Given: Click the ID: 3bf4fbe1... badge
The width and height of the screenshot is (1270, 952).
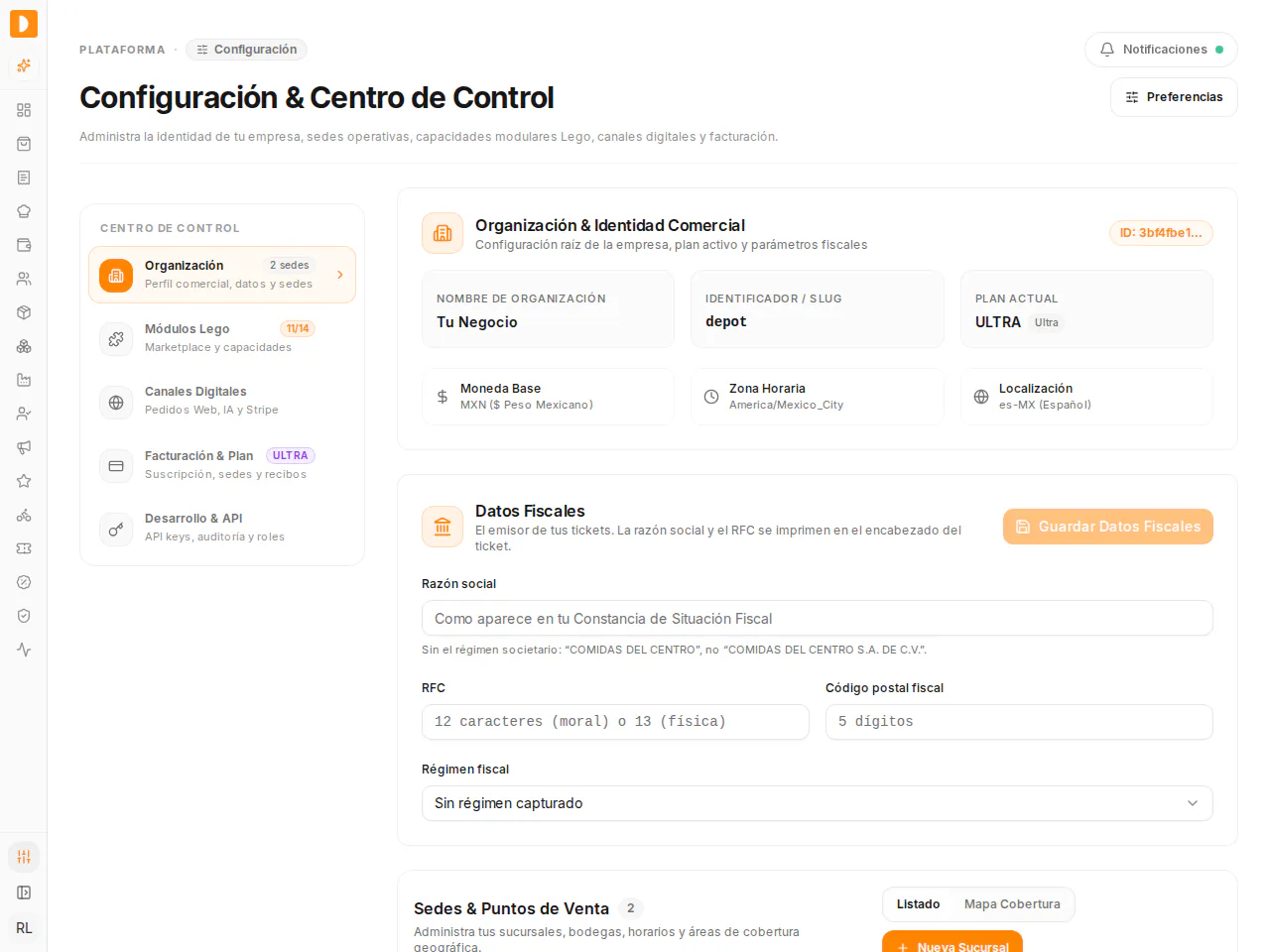Looking at the screenshot, I should [1161, 233].
